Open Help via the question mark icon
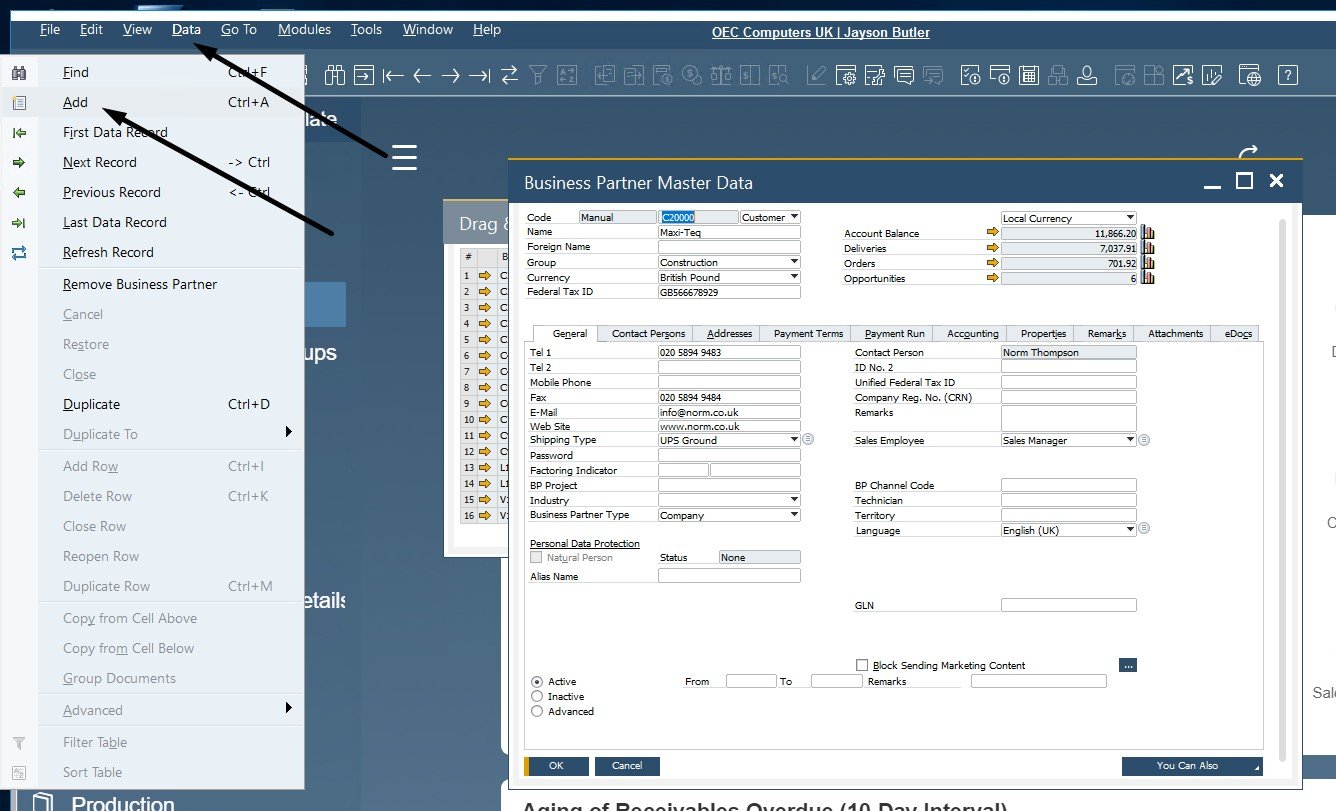 click(1289, 74)
